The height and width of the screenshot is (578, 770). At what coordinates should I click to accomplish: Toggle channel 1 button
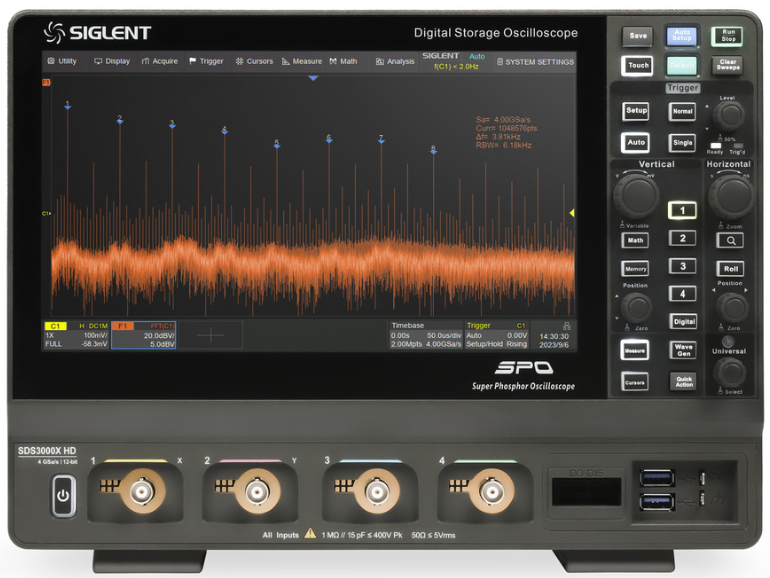[682, 211]
